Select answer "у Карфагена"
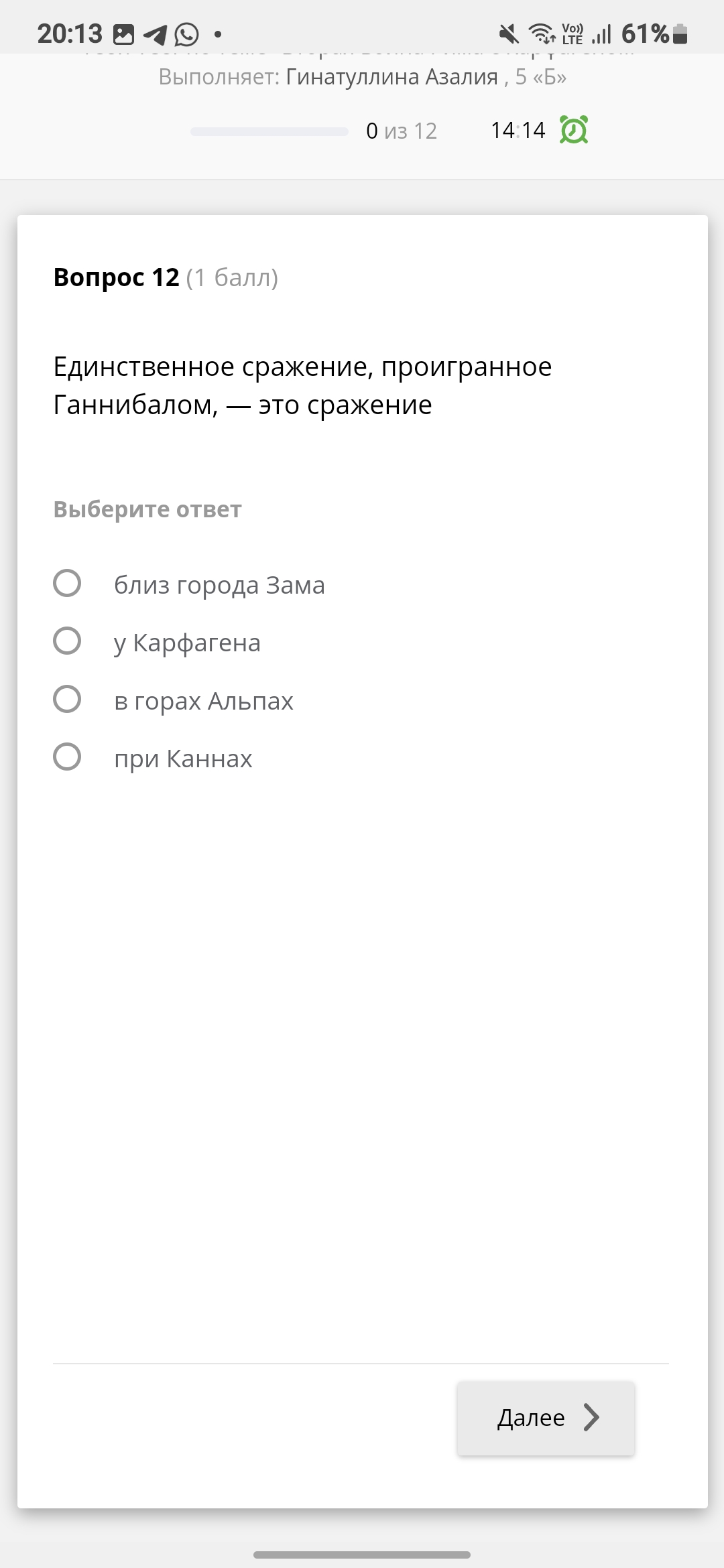 (67, 641)
